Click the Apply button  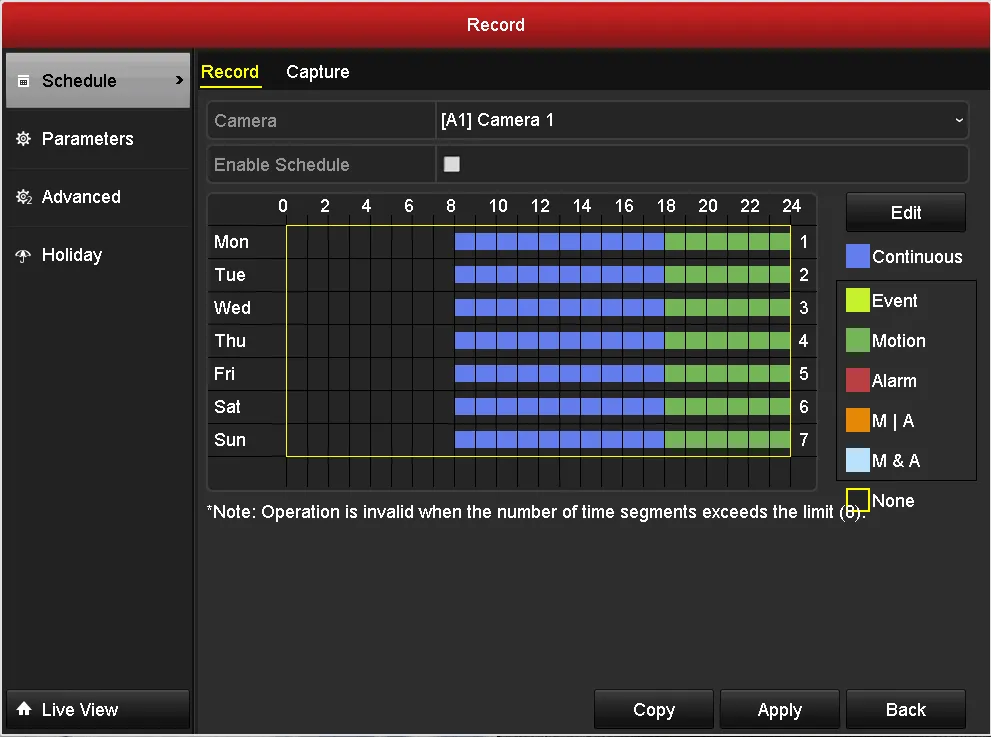[779, 710]
